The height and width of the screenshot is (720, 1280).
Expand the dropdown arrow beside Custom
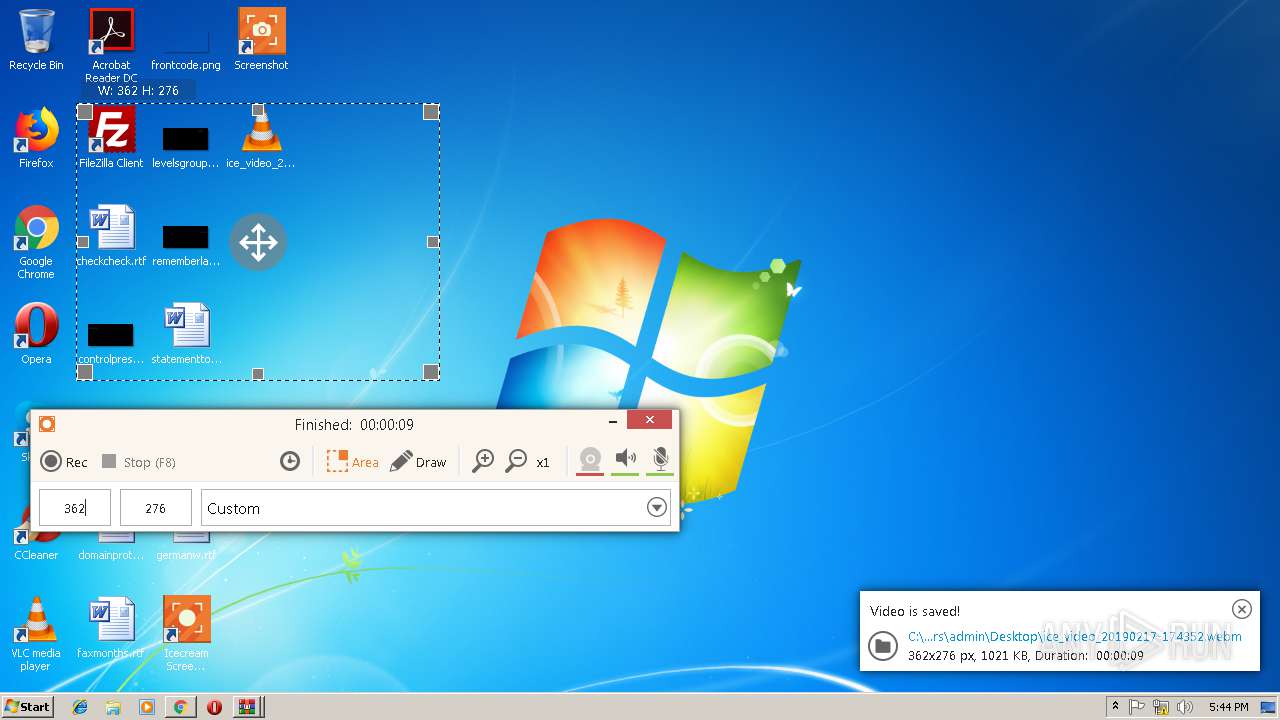pyautogui.click(x=656, y=508)
